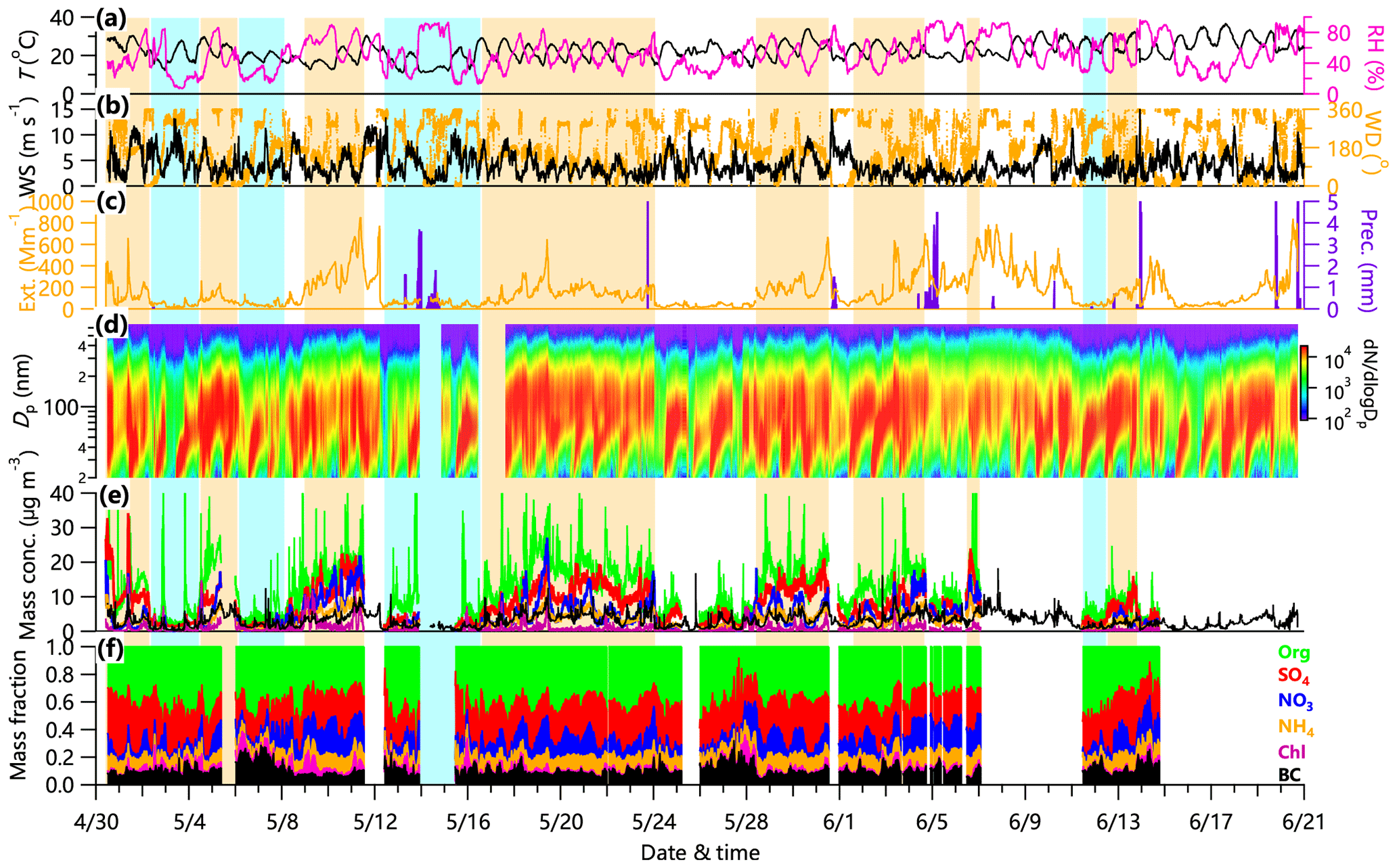Click the 5/20 date tick label
This screenshot has height=868, width=1399.
click(562, 822)
